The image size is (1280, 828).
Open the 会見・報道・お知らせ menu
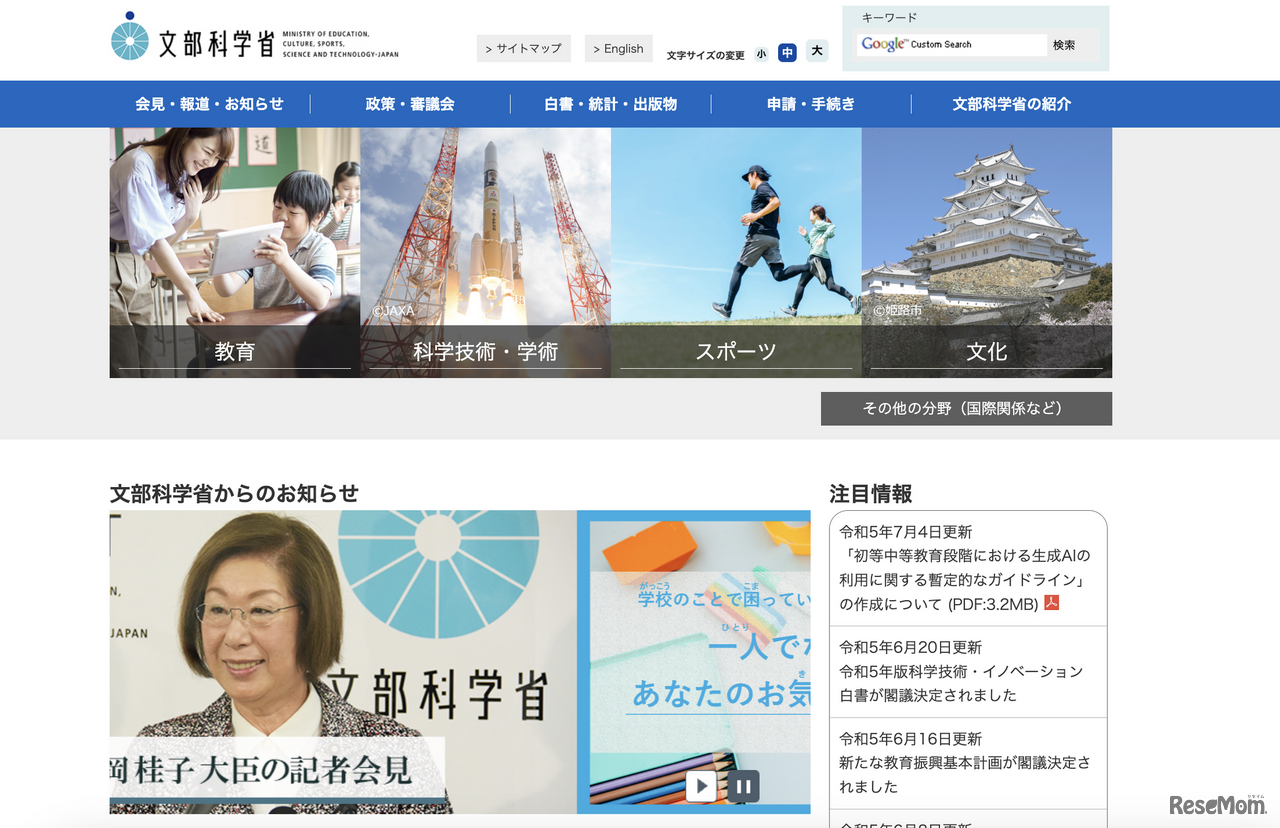coord(208,103)
